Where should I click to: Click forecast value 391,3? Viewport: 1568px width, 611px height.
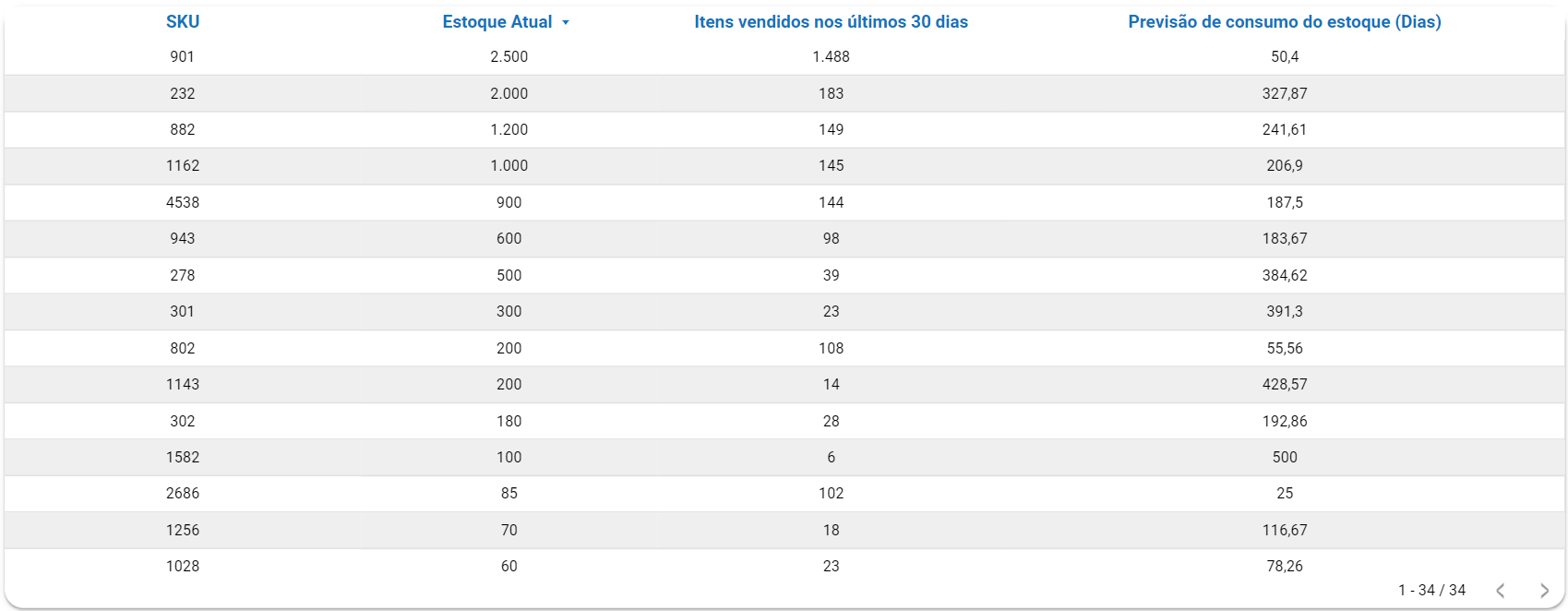[1284, 312]
